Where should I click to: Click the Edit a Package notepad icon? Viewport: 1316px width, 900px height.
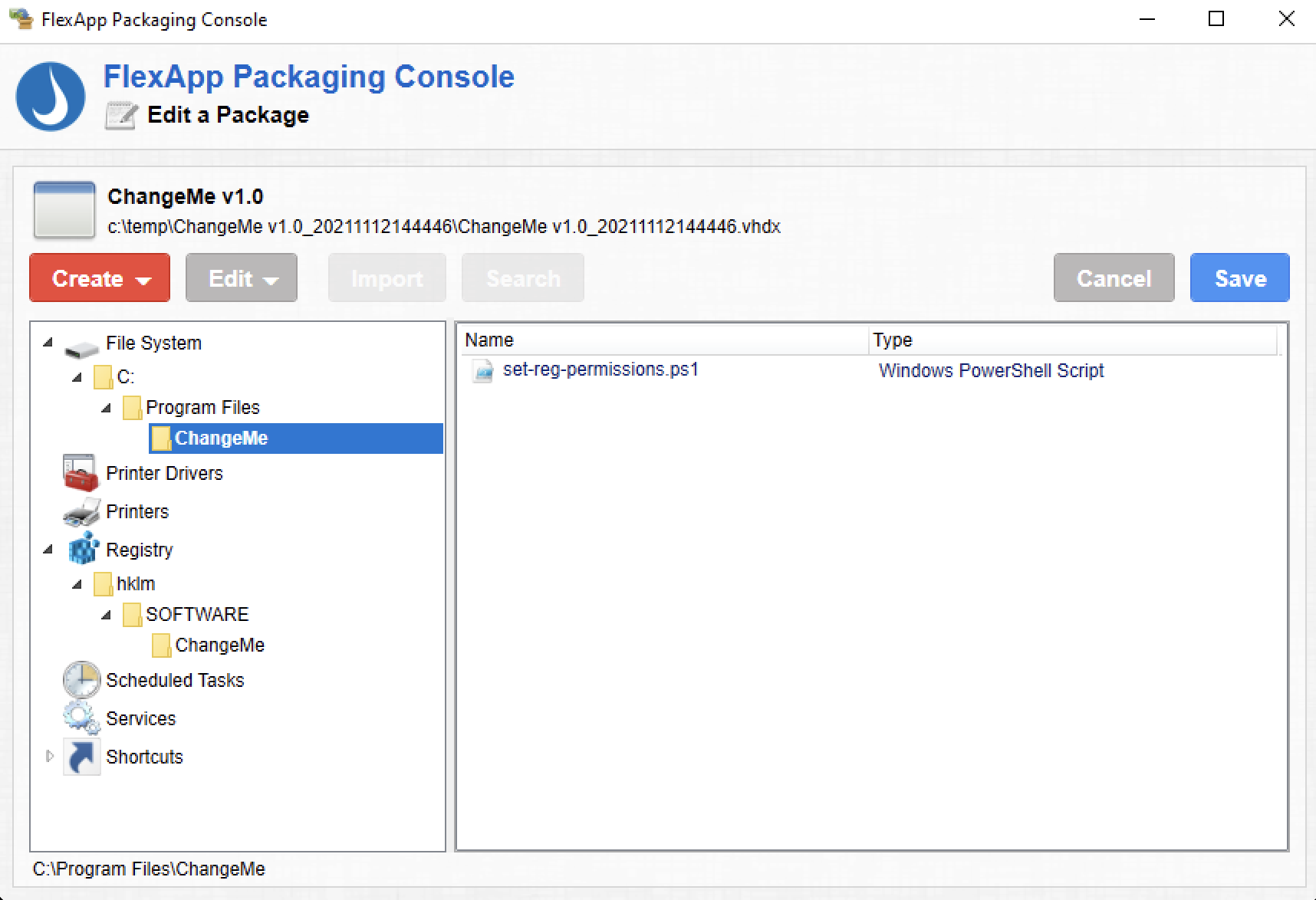pyautogui.click(x=121, y=115)
